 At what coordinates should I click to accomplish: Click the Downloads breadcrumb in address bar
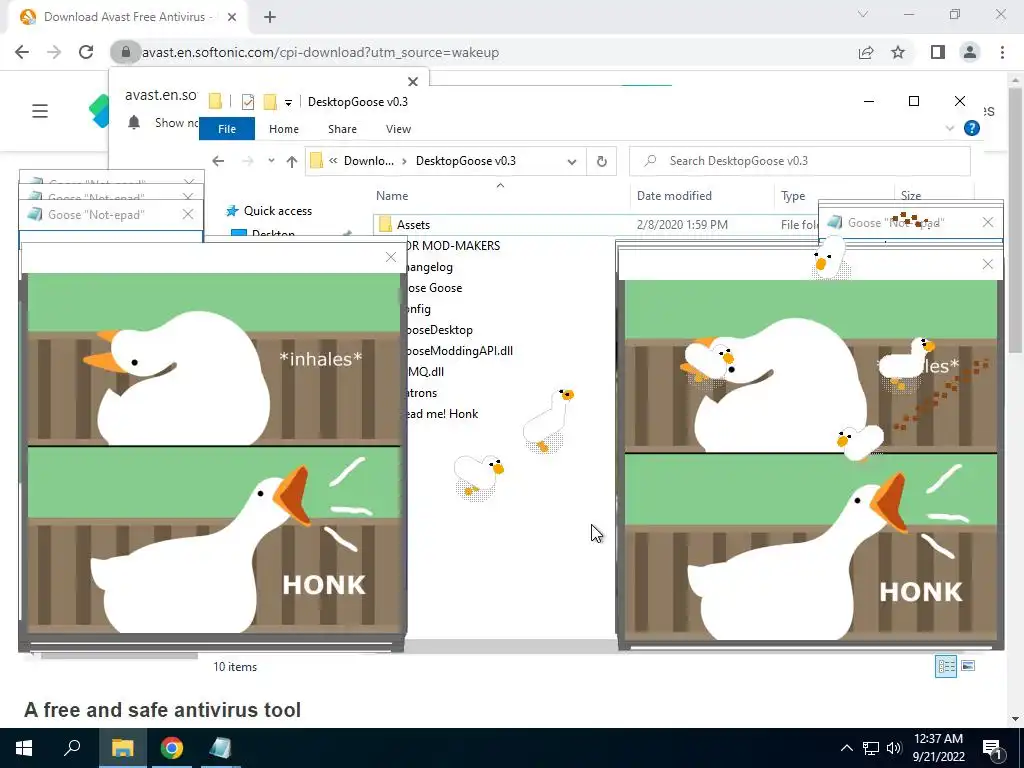369,161
